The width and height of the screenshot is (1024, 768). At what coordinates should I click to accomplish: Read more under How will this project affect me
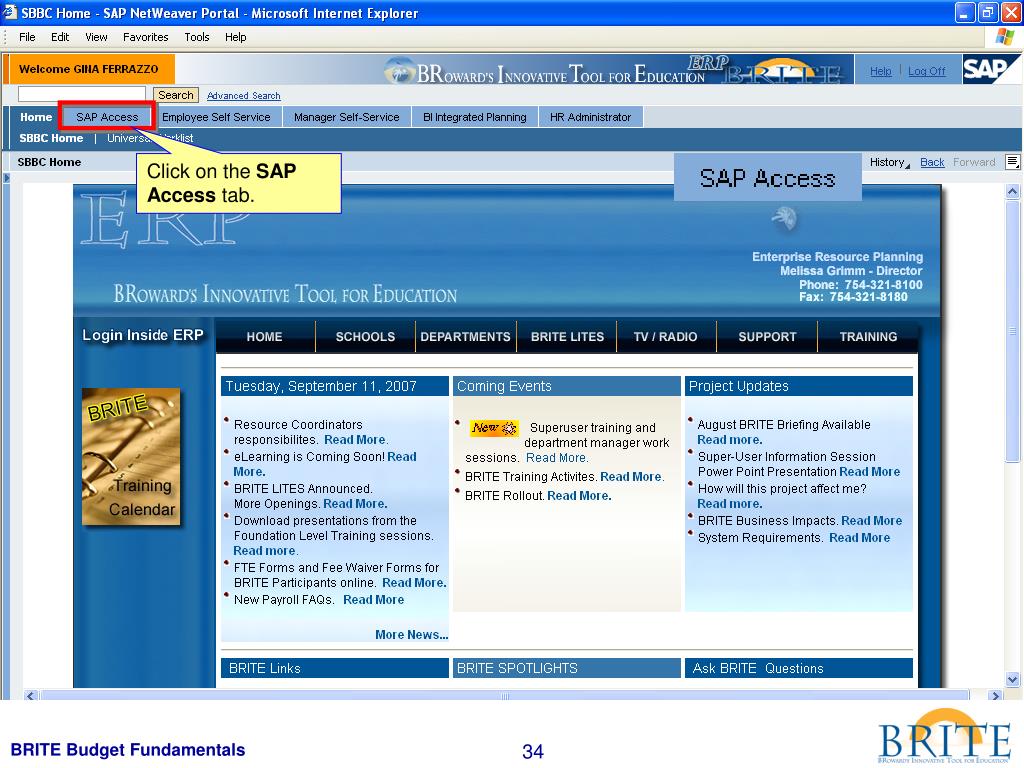coord(729,504)
